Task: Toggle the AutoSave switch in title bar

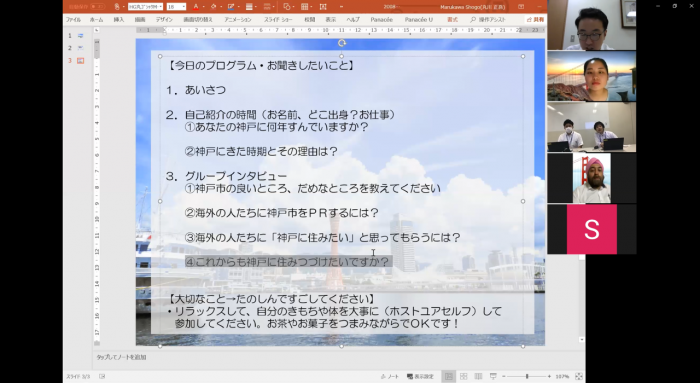Action: coord(97,7)
